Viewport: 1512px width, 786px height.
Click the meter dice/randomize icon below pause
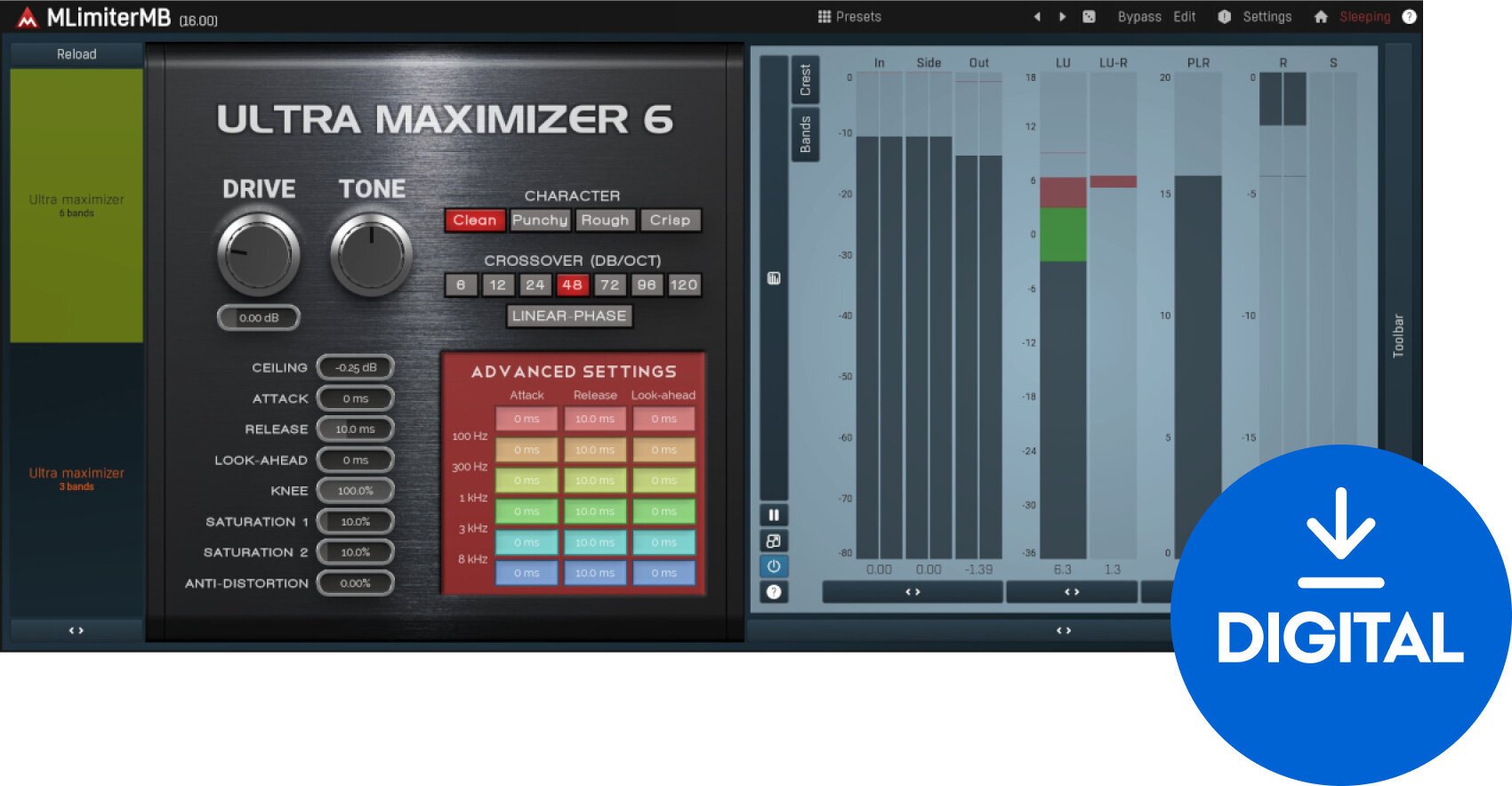[774, 541]
